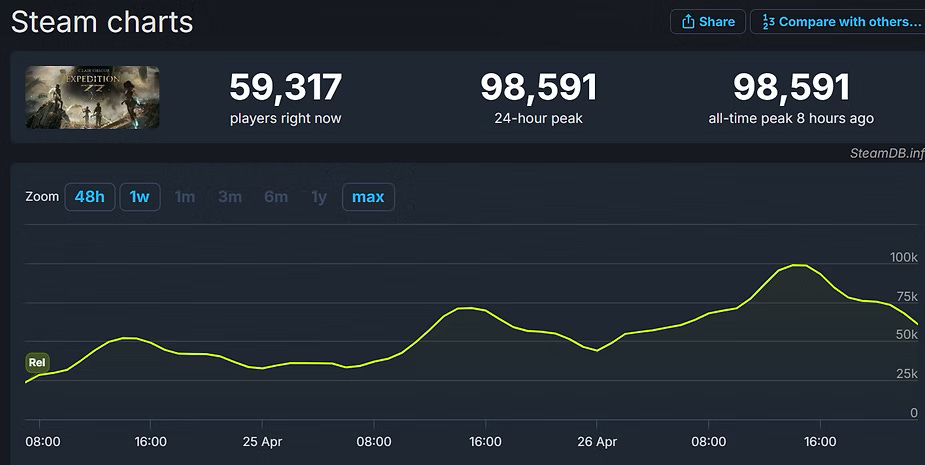
Task: Click the Steam charts heading
Action: pyautogui.click(x=102, y=22)
